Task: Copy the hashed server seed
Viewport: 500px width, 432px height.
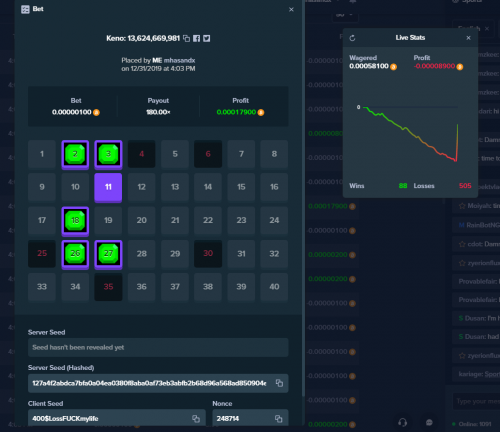Action: [279, 383]
